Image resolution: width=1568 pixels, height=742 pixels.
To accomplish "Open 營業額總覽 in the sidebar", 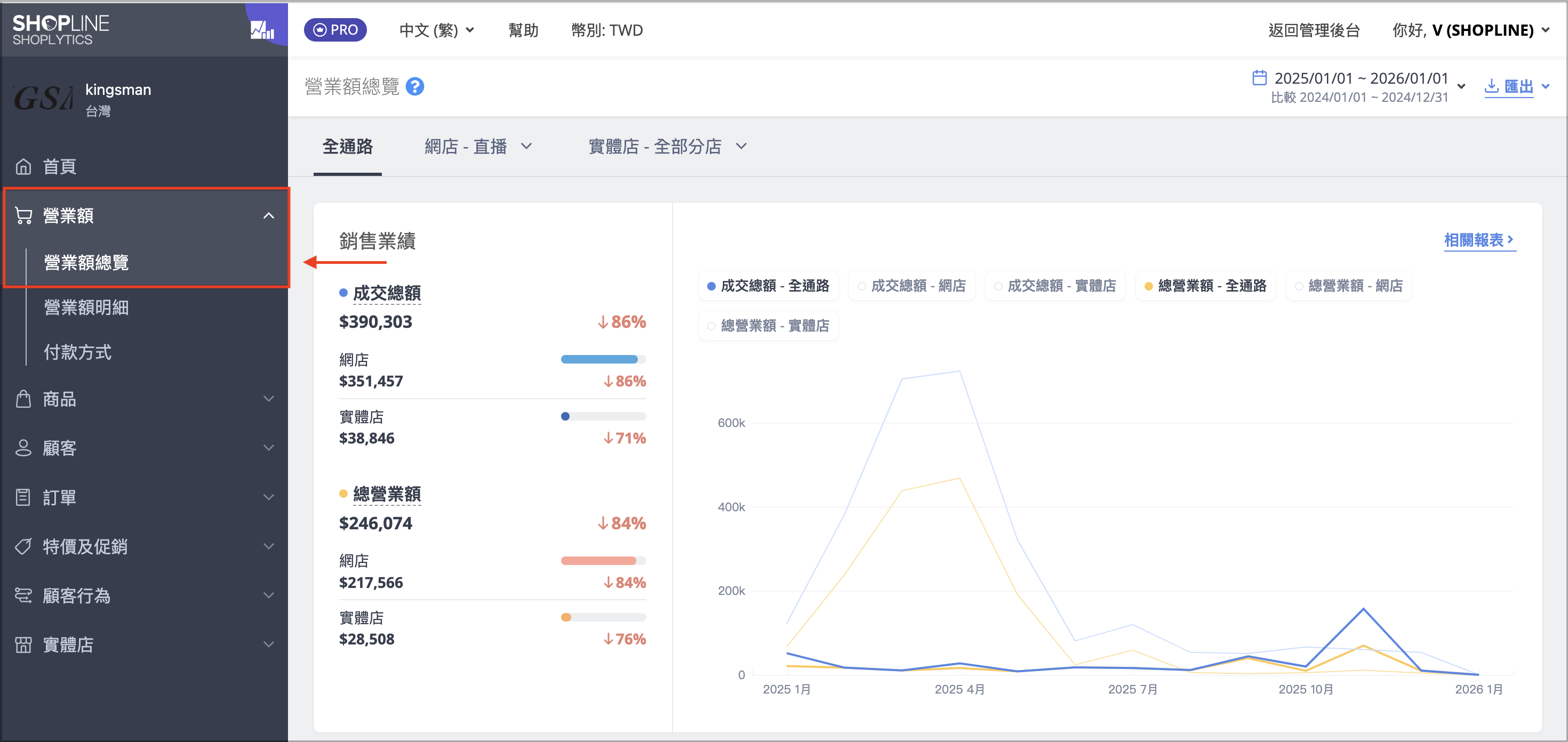I will pyautogui.click(x=86, y=262).
